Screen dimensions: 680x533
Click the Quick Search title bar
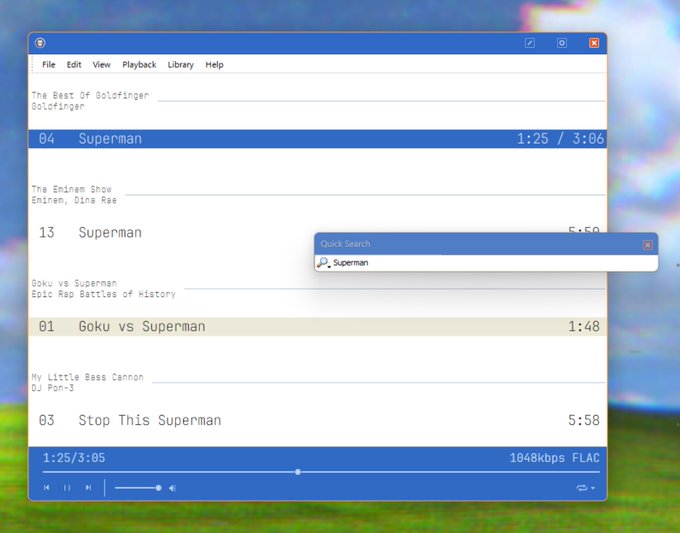[x=479, y=244]
